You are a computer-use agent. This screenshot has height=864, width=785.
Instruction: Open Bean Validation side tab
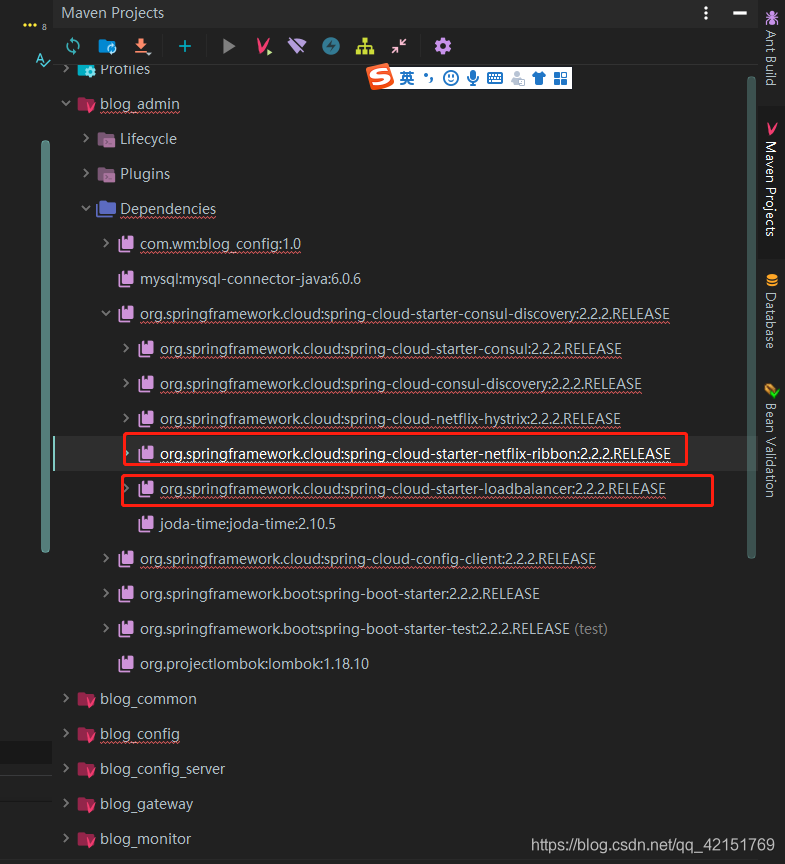tap(771, 441)
